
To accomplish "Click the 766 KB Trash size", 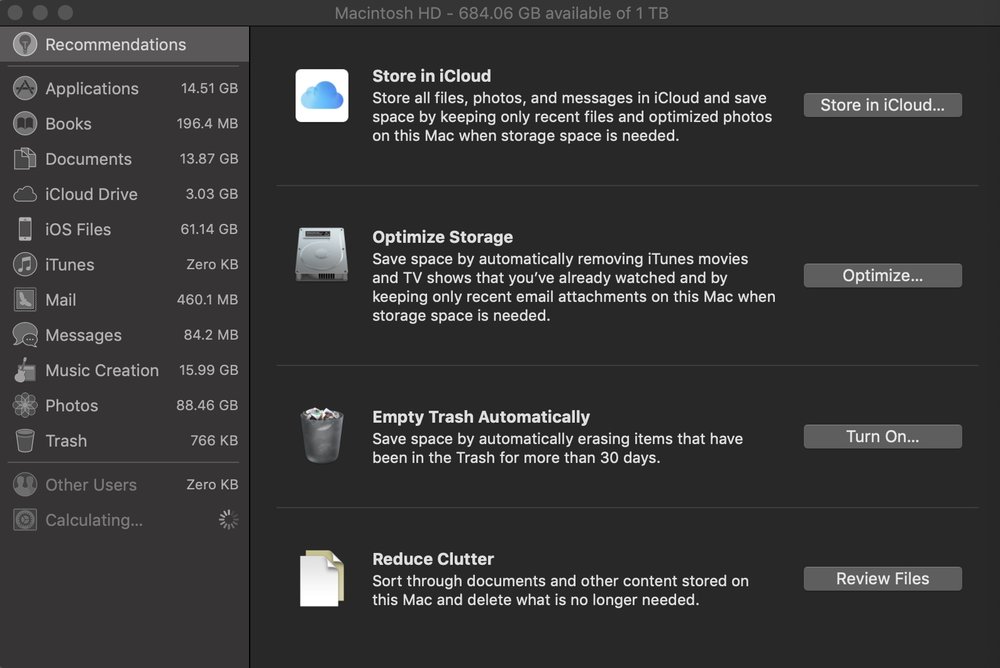I will point(214,440).
